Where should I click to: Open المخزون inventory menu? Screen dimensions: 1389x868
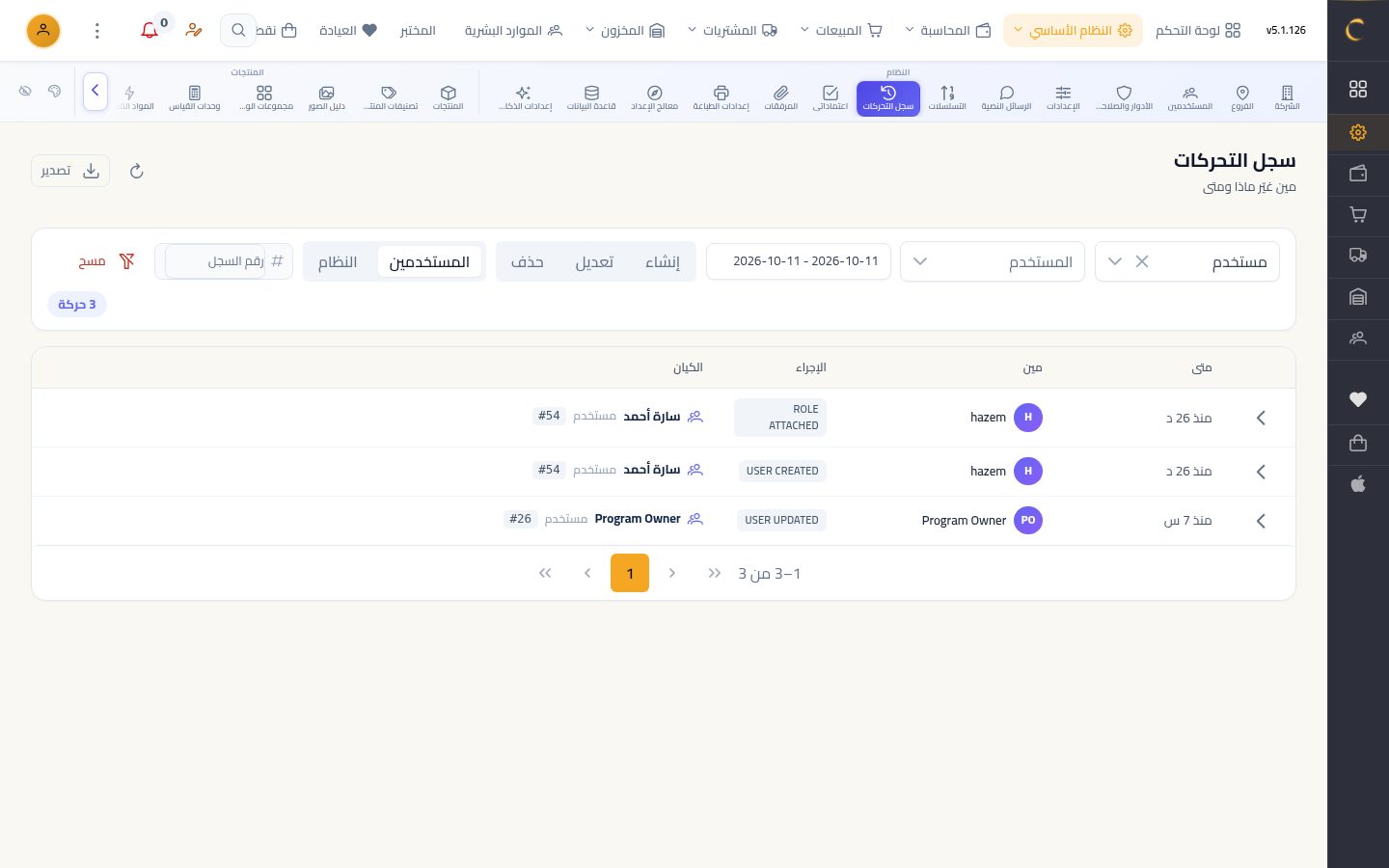(625, 30)
